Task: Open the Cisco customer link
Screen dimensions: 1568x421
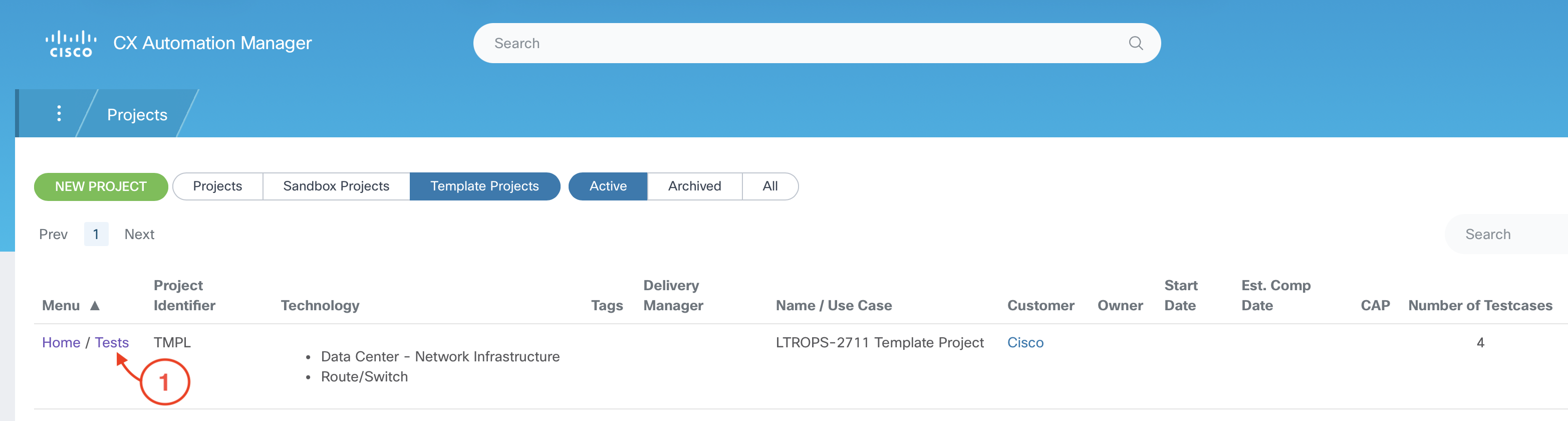Action: tap(1025, 342)
